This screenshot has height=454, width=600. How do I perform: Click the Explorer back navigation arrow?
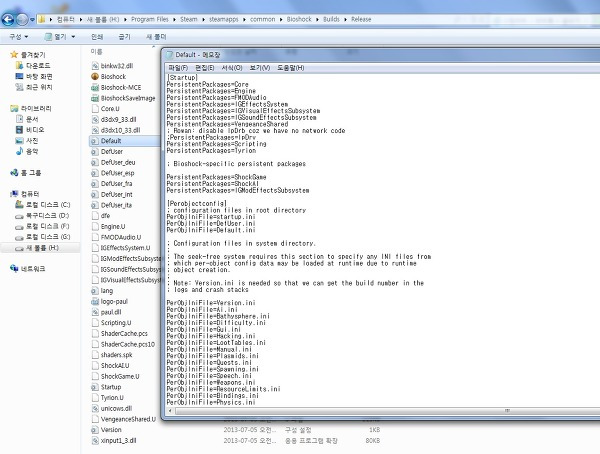[x=8, y=19]
